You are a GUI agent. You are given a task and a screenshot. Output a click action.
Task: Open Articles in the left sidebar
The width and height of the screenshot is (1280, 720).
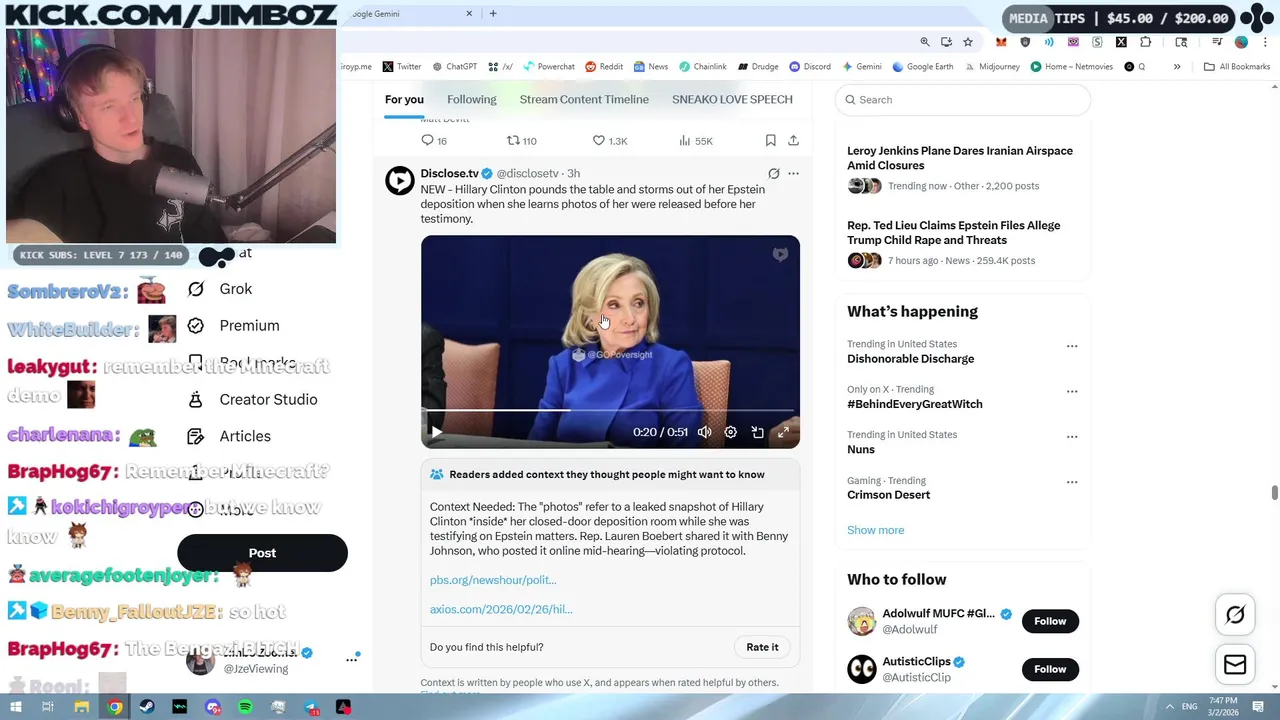(230, 436)
